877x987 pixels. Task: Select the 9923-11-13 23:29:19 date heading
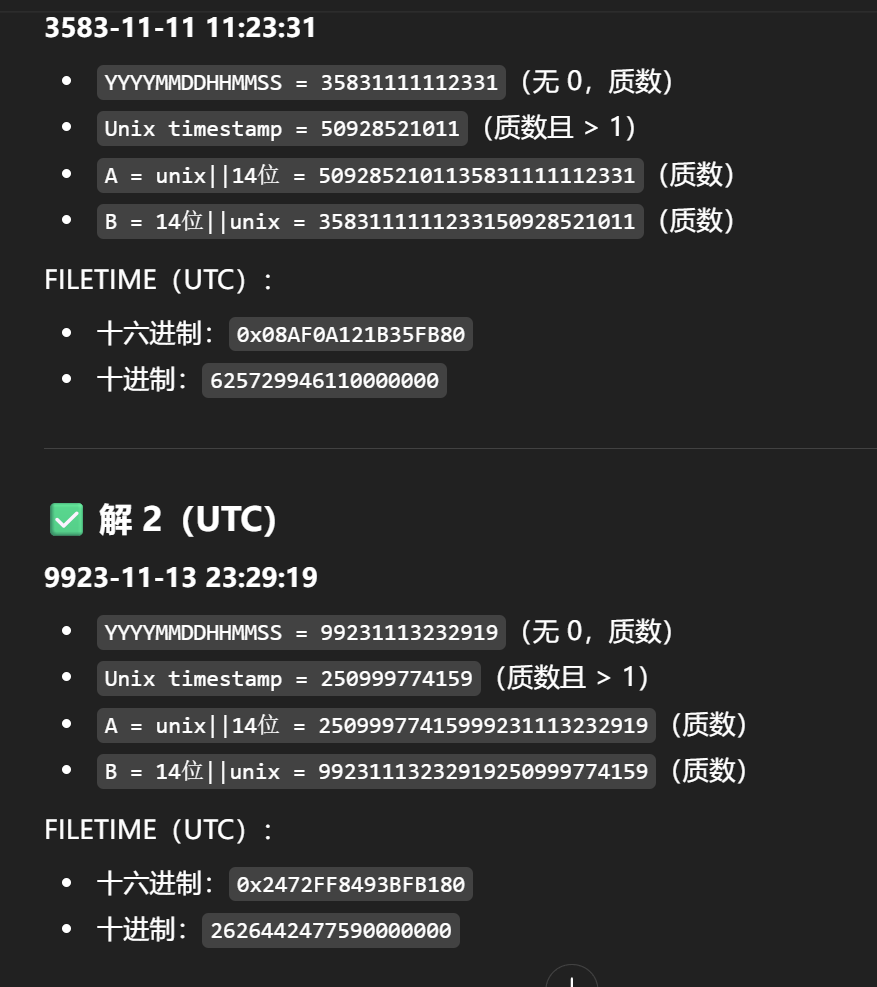coord(181,577)
